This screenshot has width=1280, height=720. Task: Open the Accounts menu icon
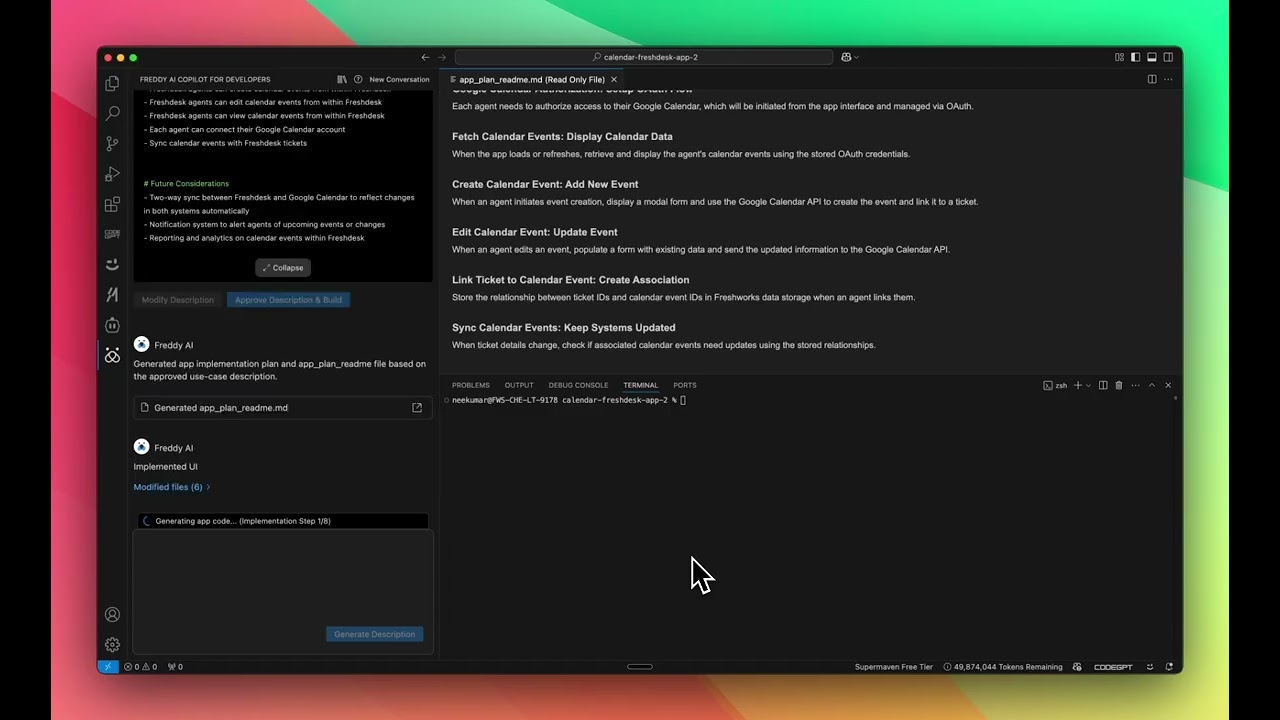click(112, 615)
